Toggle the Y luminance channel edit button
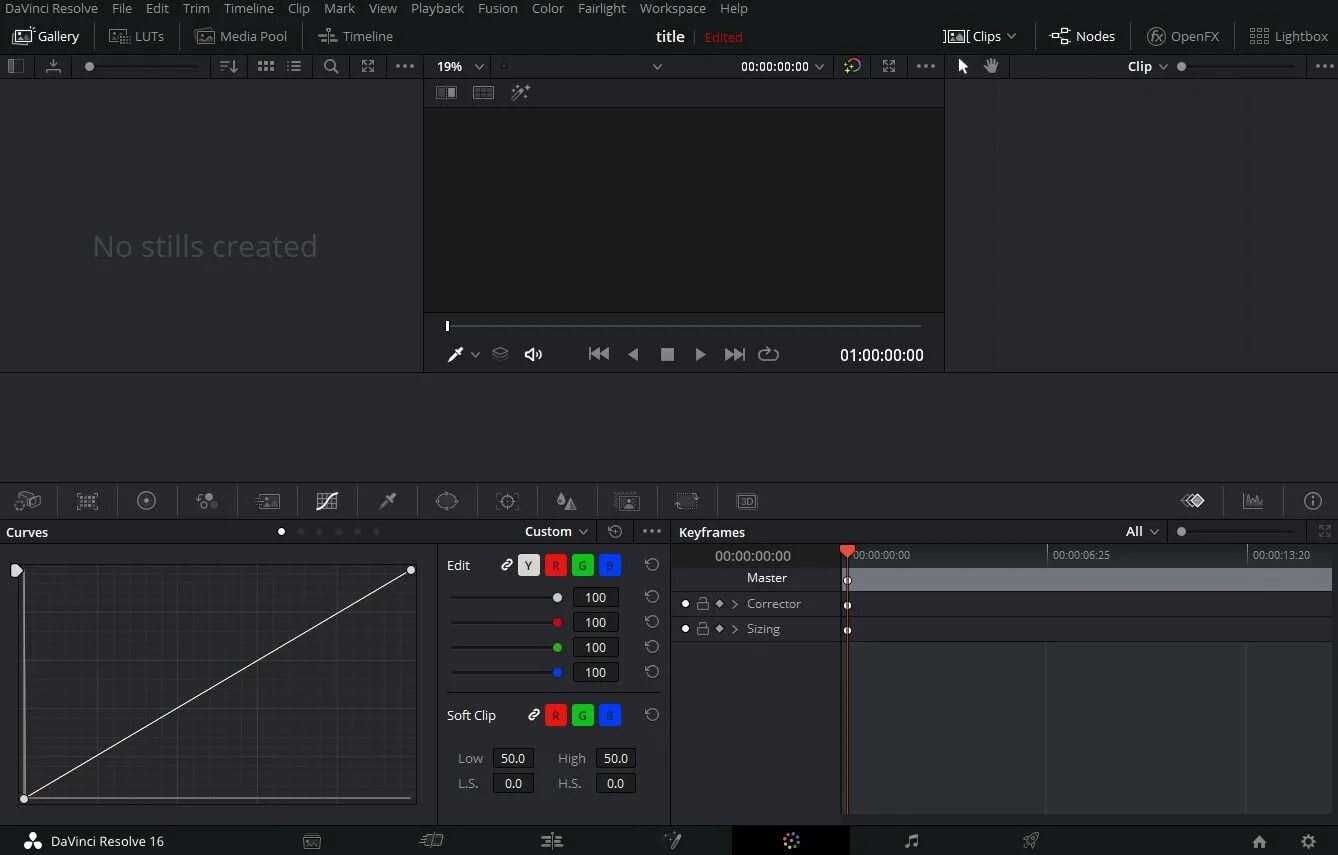The image size is (1338, 855). [x=529, y=565]
